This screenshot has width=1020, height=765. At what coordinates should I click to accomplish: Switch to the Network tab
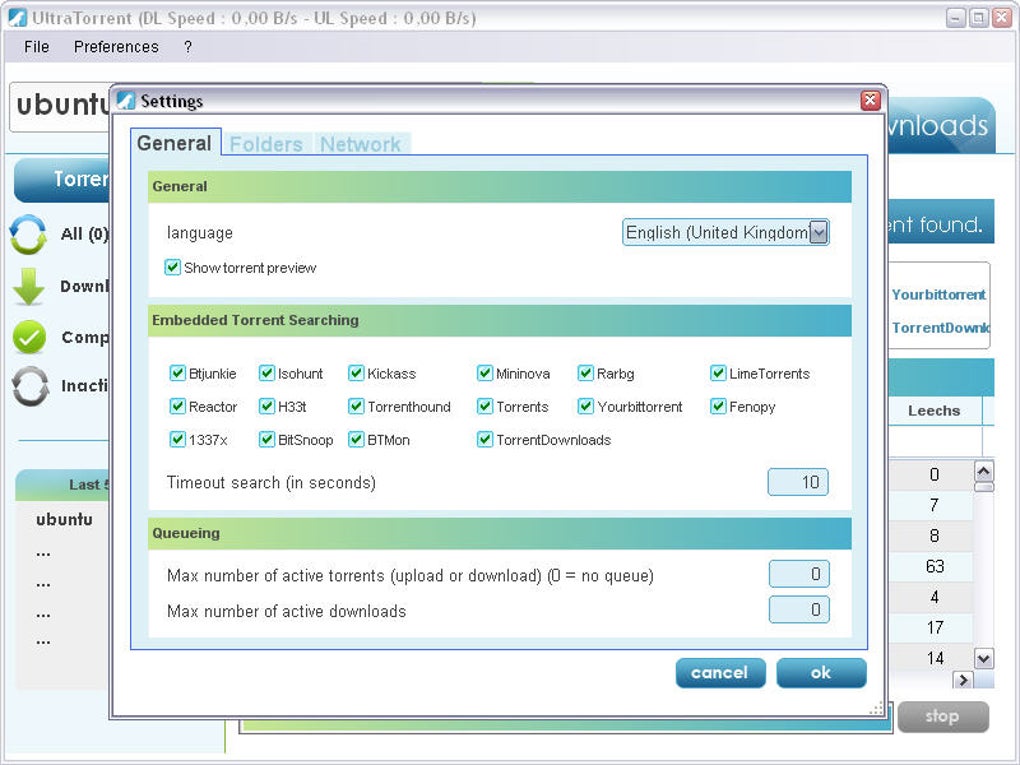point(360,144)
